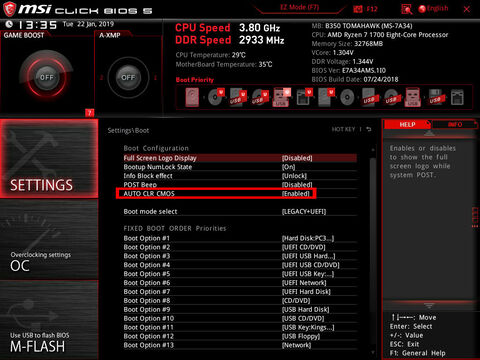The image size is (480, 360).
Task: Toggle Bootup NumLock State [On] value
Action: [x=288, y=167]
